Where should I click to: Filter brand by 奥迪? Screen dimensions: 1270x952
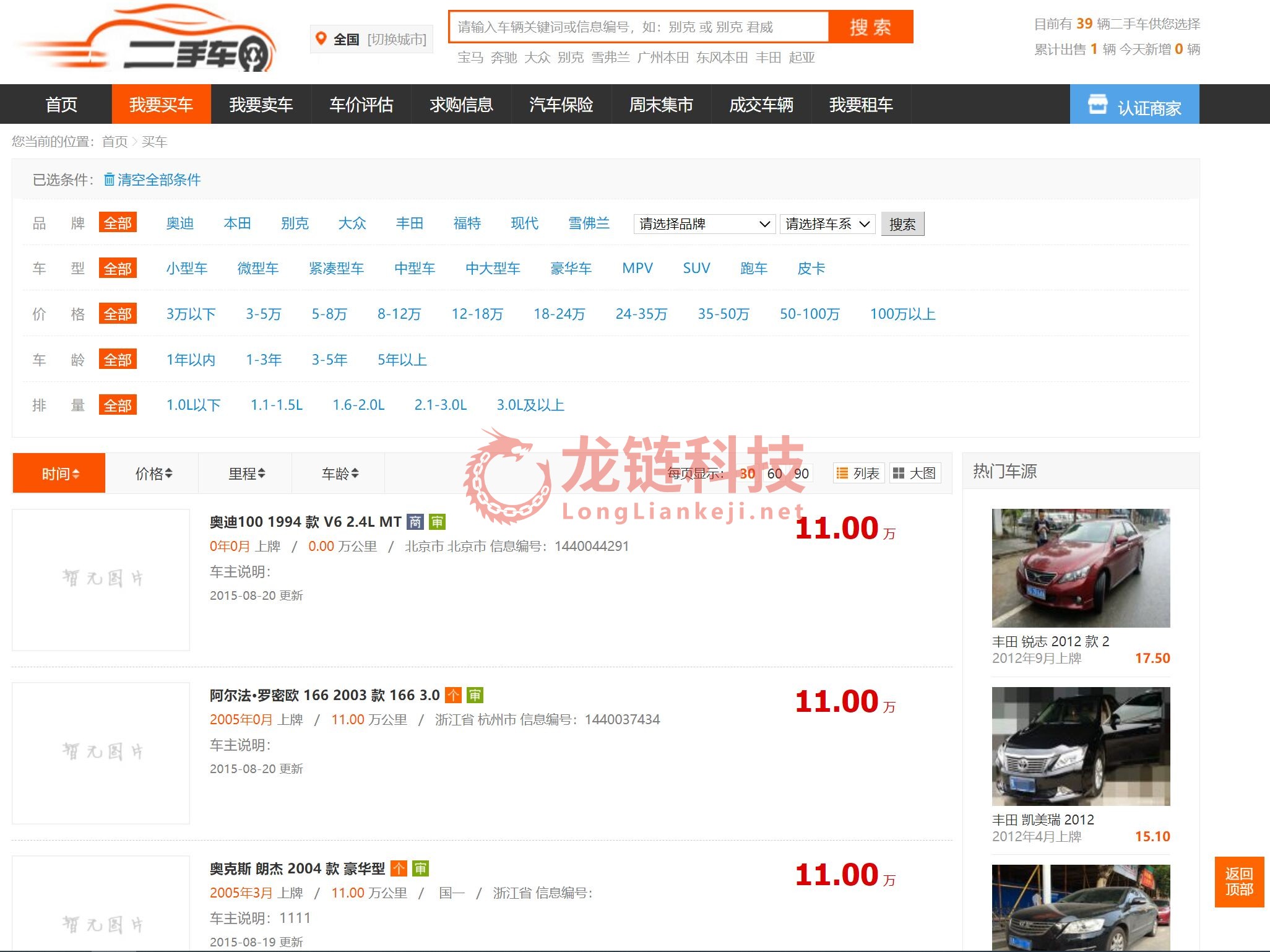[x=180, y=223]
